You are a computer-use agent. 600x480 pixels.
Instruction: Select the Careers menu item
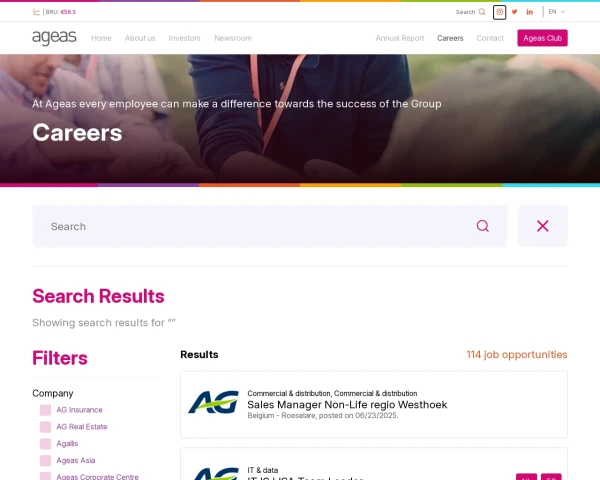[450, 38]
